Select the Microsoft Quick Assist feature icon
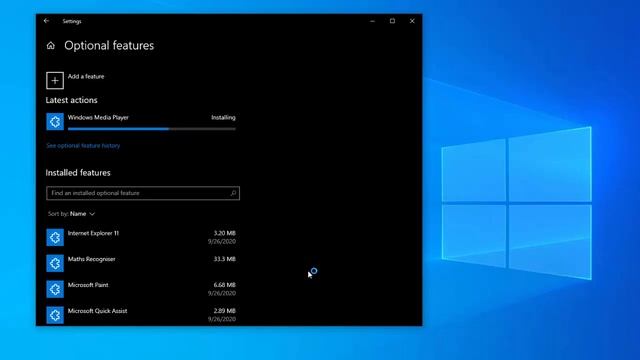This screenshot has height=360, width=640. [x=55, y=315]
